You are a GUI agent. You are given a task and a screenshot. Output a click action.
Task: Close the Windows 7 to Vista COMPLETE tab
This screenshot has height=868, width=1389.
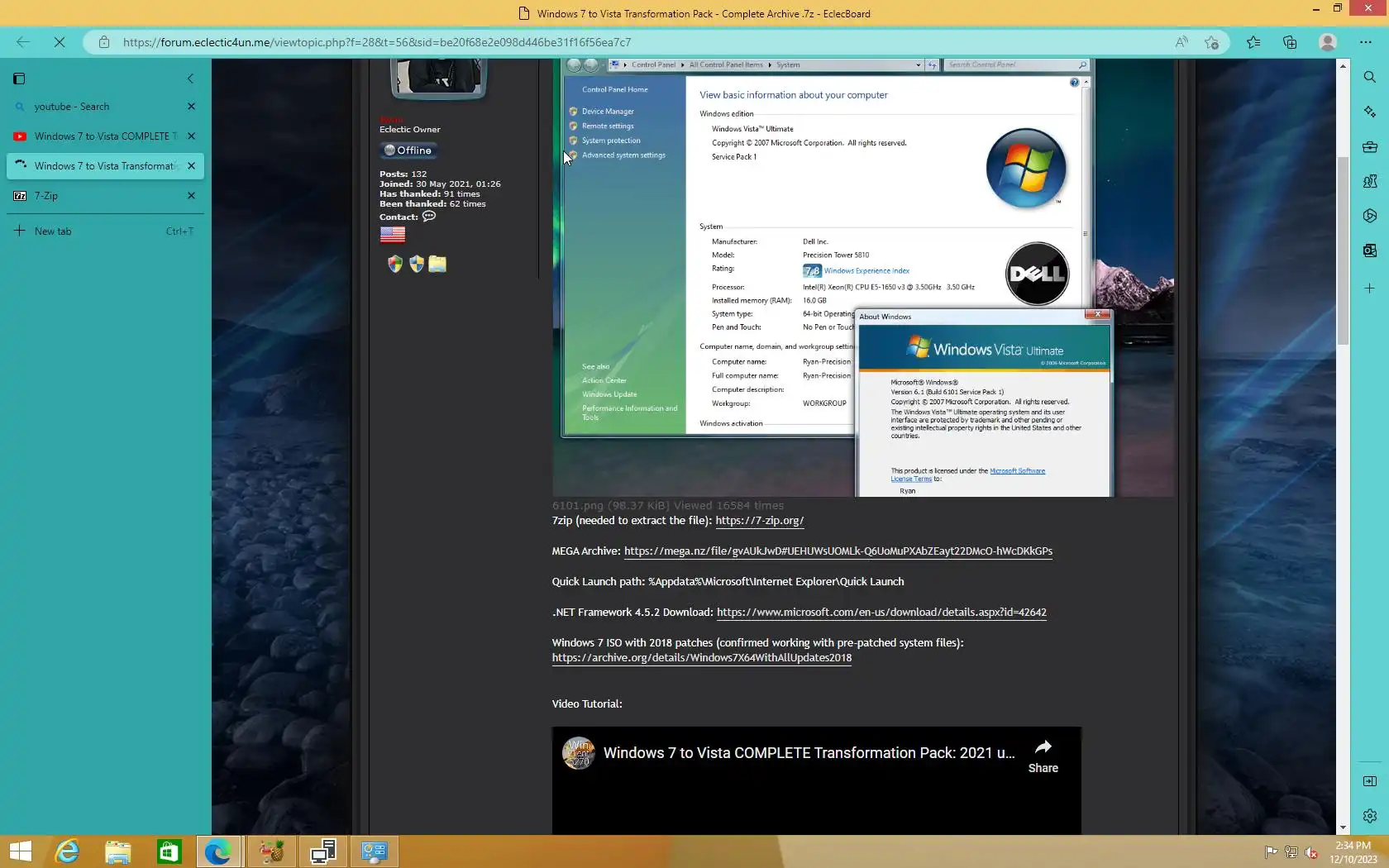click(x=191, y=136)
